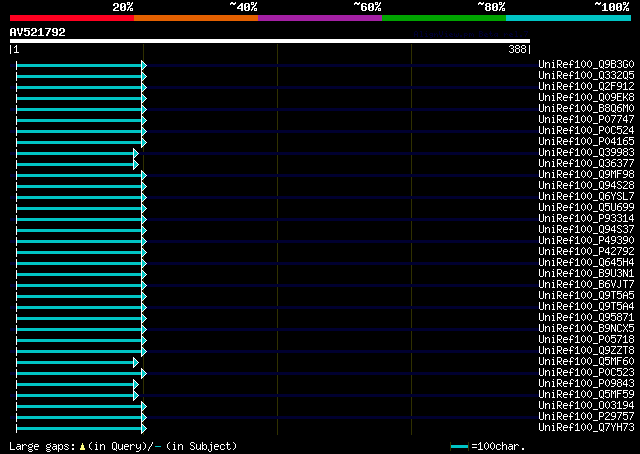This screenshot has width=640, height=454.
Task: Click the alignment arrowhead for Q2F912
Action: pos(144,87)
